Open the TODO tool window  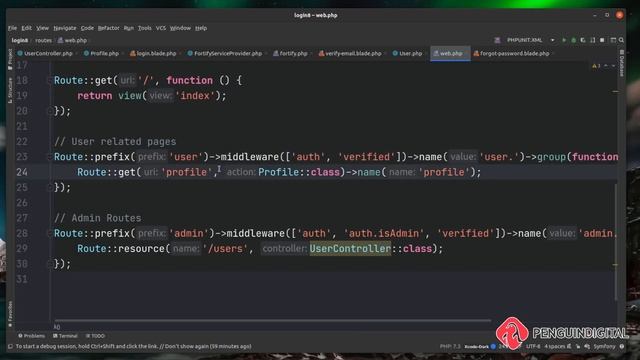96,336
